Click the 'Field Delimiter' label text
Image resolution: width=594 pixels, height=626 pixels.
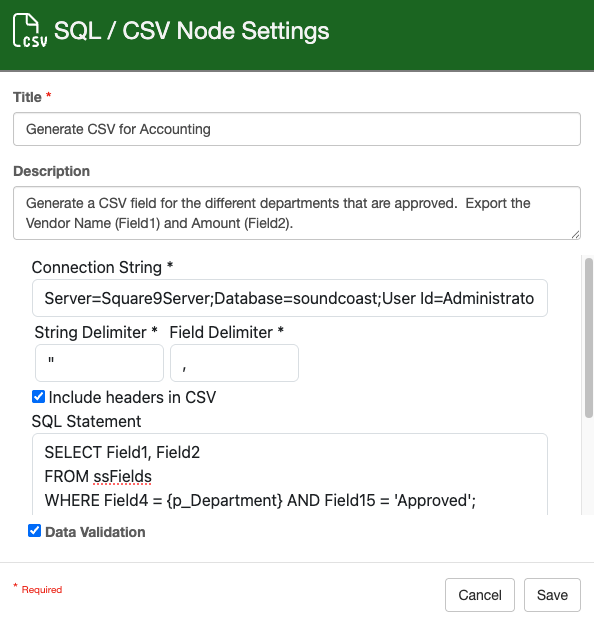[x=221, y=332]
